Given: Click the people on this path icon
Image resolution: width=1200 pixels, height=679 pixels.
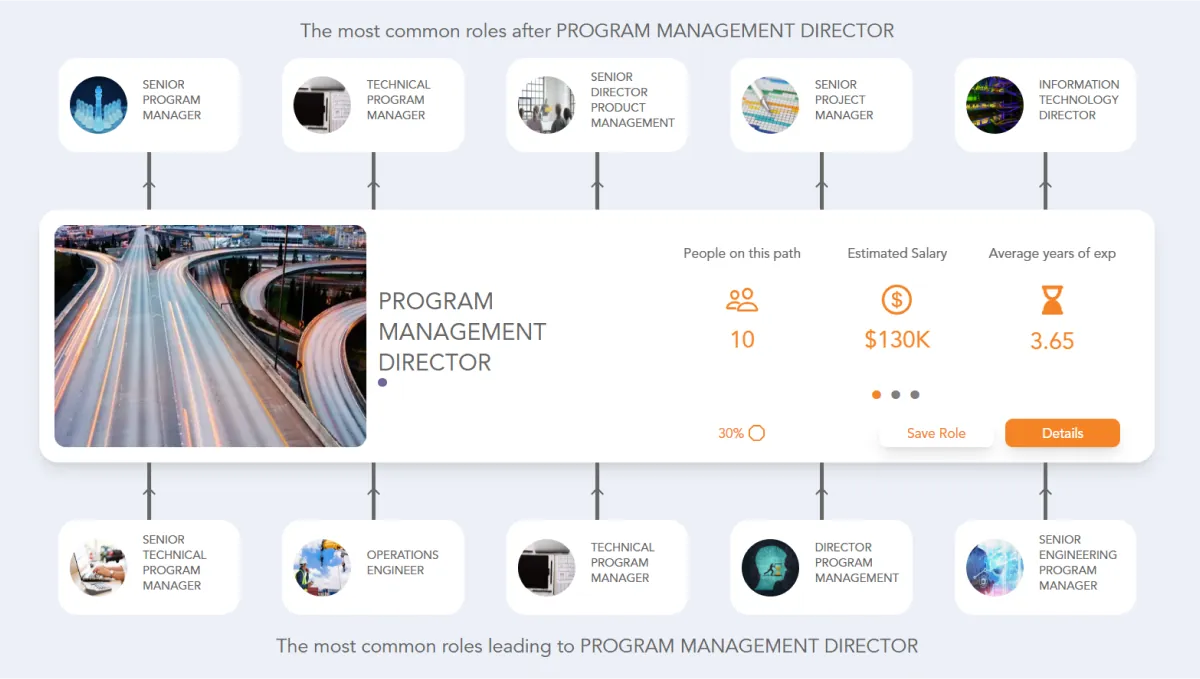Looking at the screenshot, I should pyautogui.click(x=742, y=300).
